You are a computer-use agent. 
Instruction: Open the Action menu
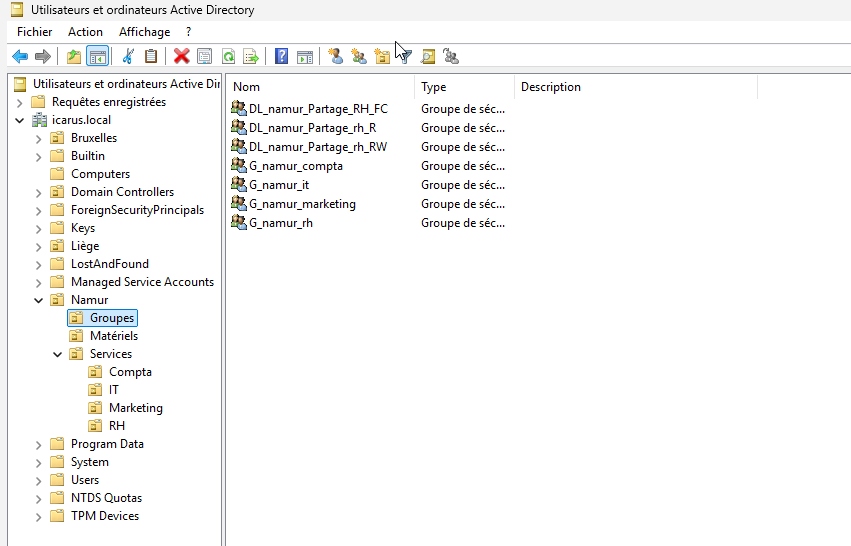pos(85,32)
